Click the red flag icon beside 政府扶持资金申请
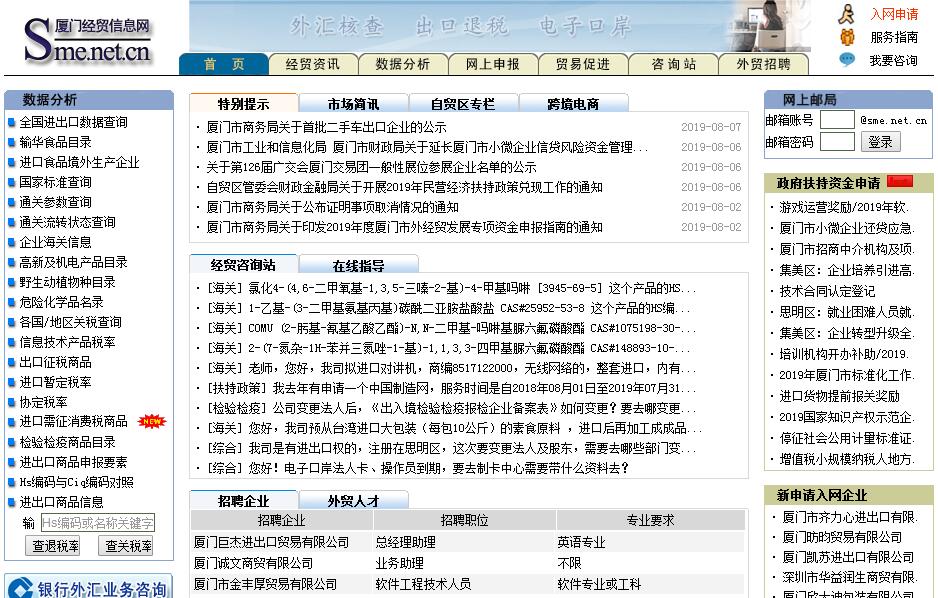 point(900,182)
